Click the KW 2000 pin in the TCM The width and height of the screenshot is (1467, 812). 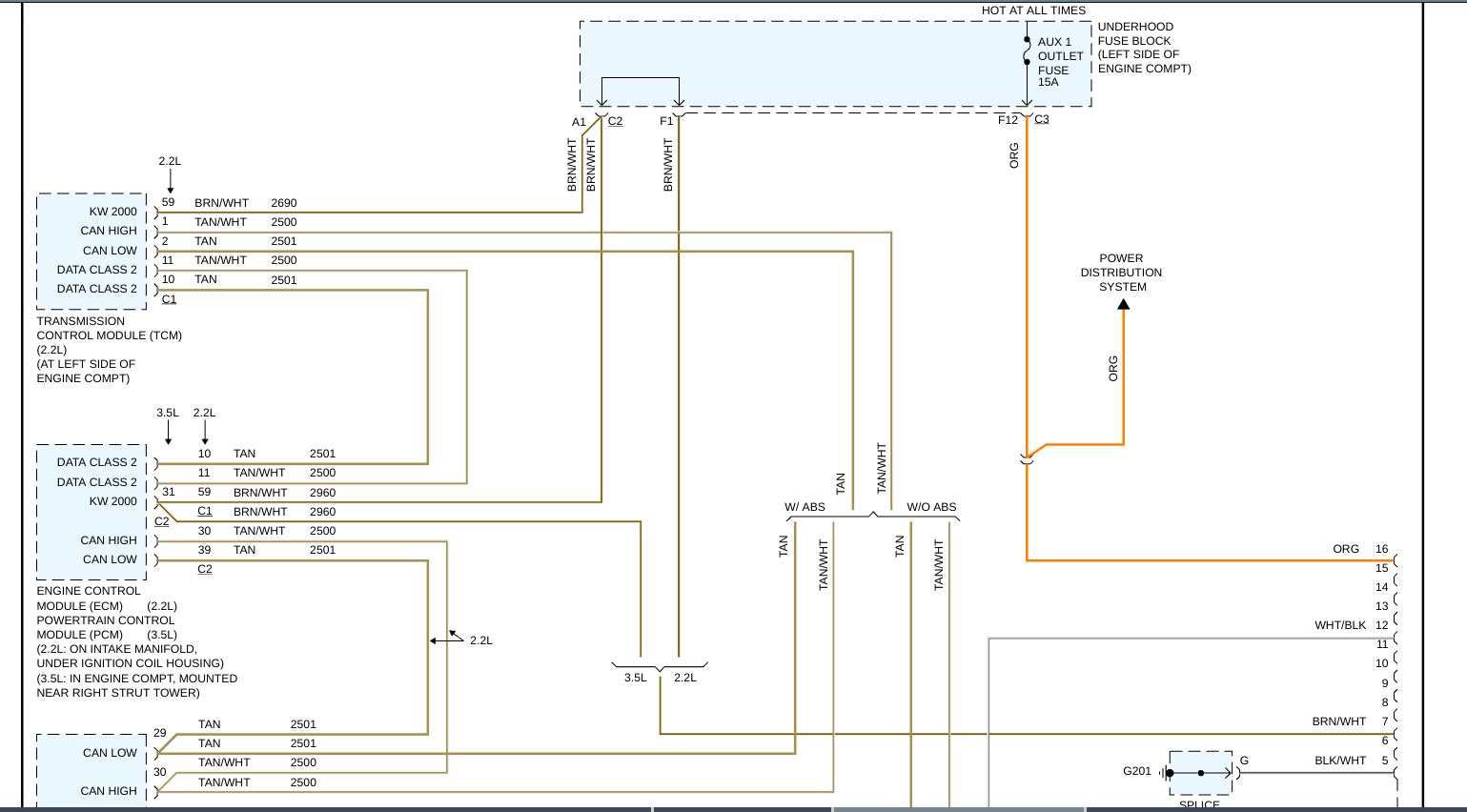[113, 212]
